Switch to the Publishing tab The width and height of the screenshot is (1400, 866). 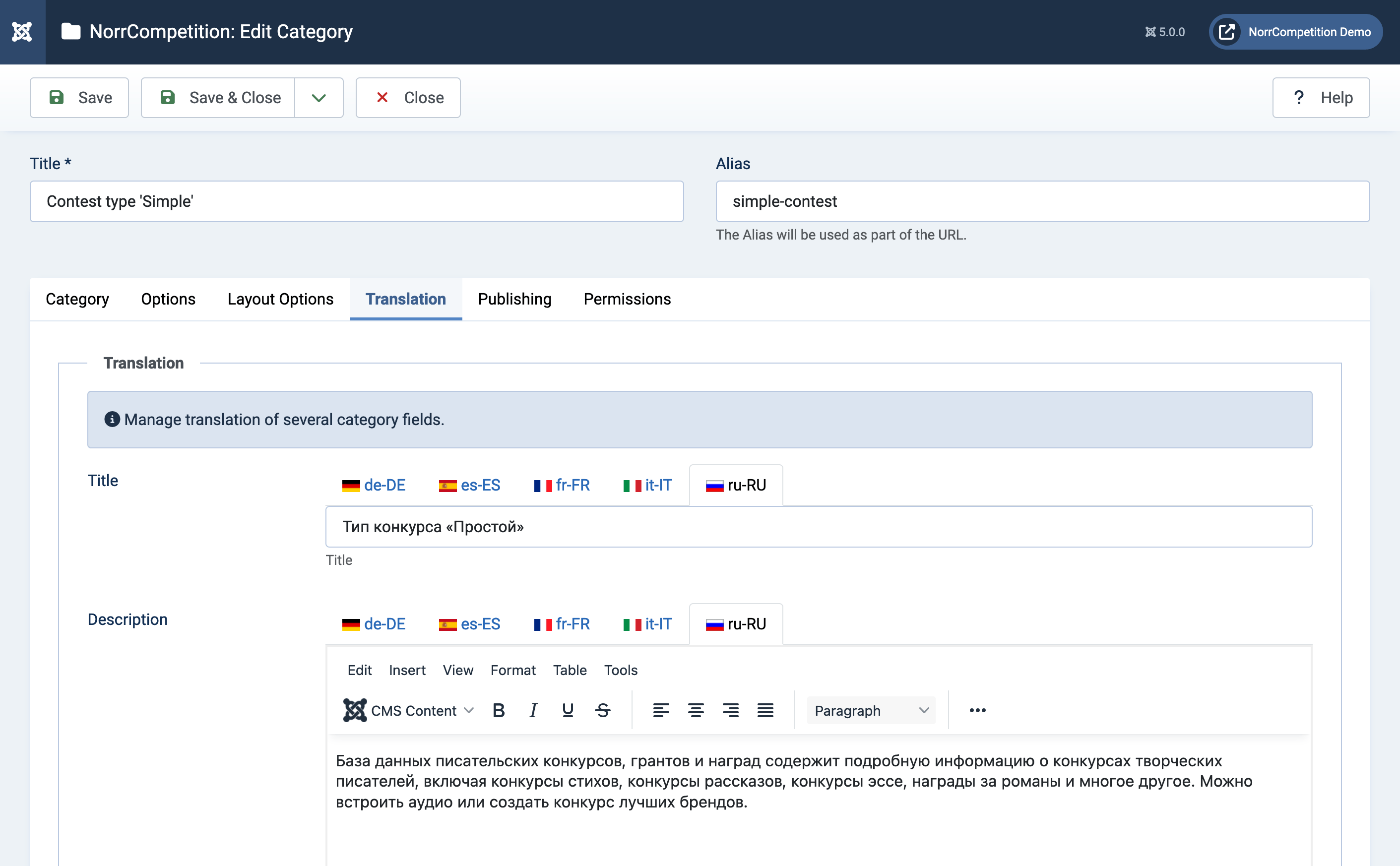pyautogui.click(x=514, y=299)
